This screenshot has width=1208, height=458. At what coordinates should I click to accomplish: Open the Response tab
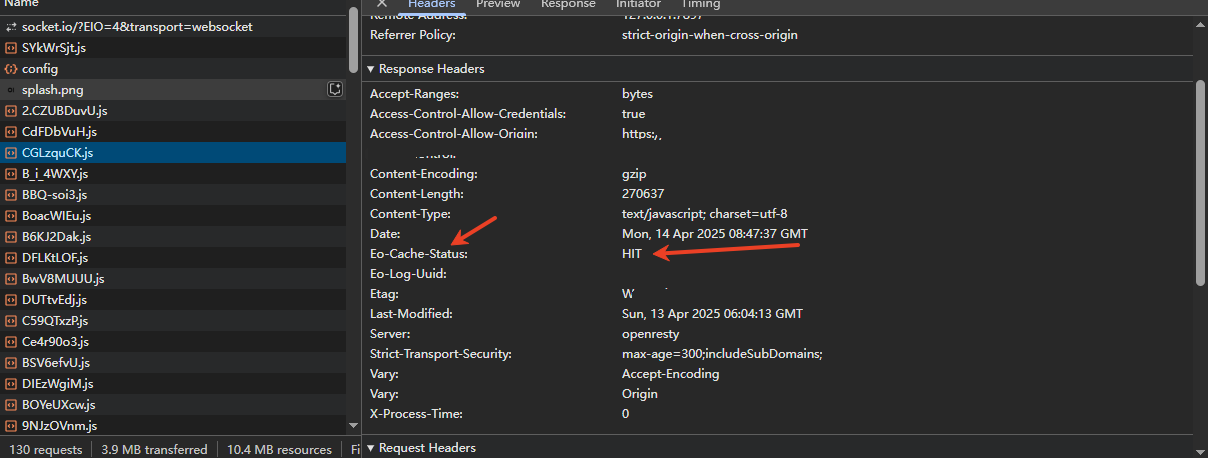coord(568,4)
